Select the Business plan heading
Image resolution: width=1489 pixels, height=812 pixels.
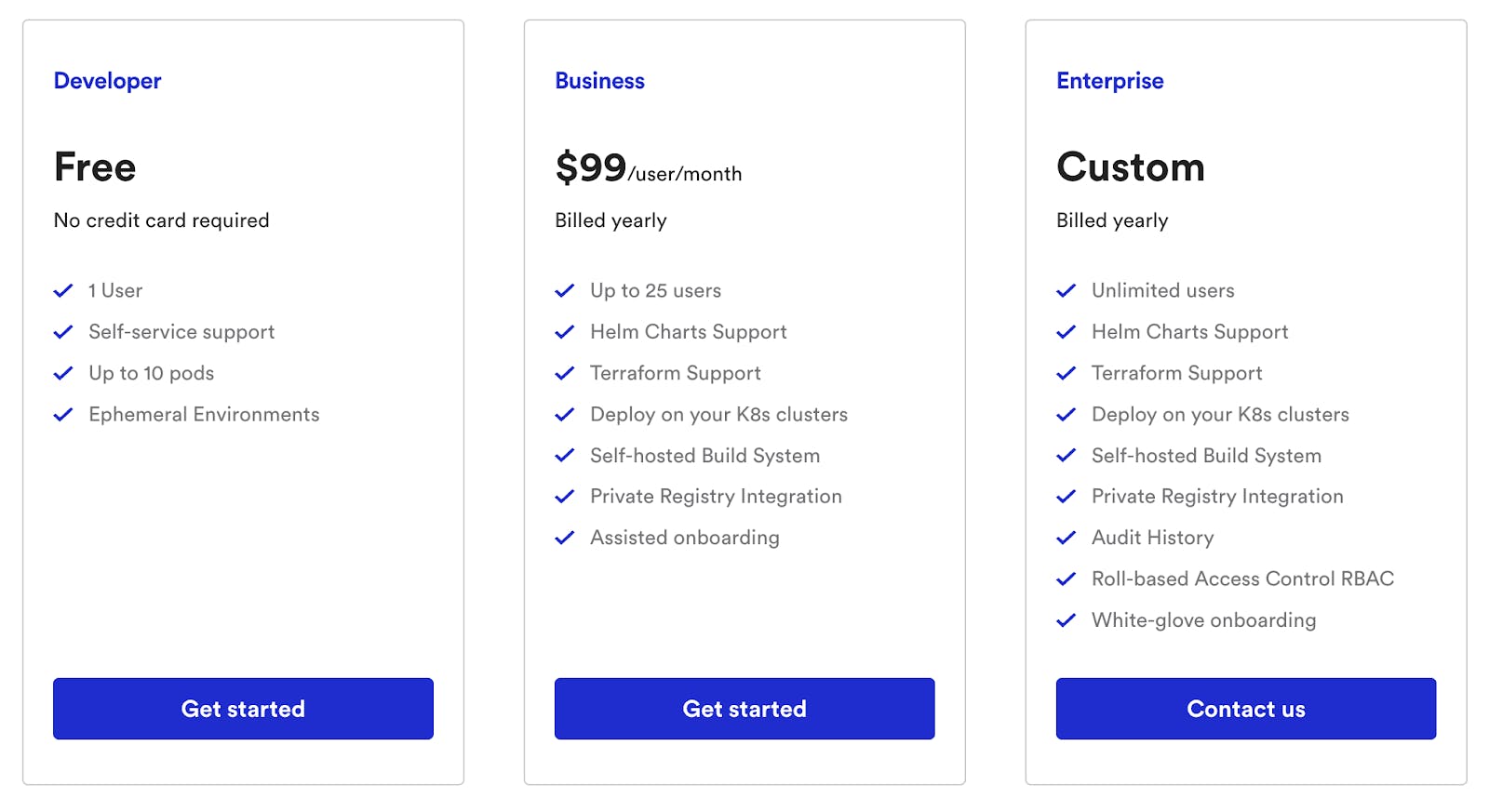[x=599, y=81]
